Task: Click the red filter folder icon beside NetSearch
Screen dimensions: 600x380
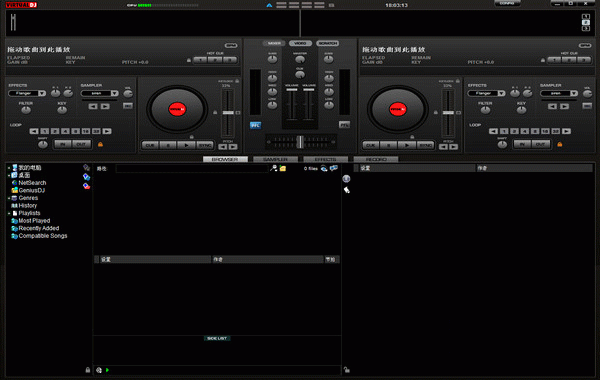Action: (86, 186)
